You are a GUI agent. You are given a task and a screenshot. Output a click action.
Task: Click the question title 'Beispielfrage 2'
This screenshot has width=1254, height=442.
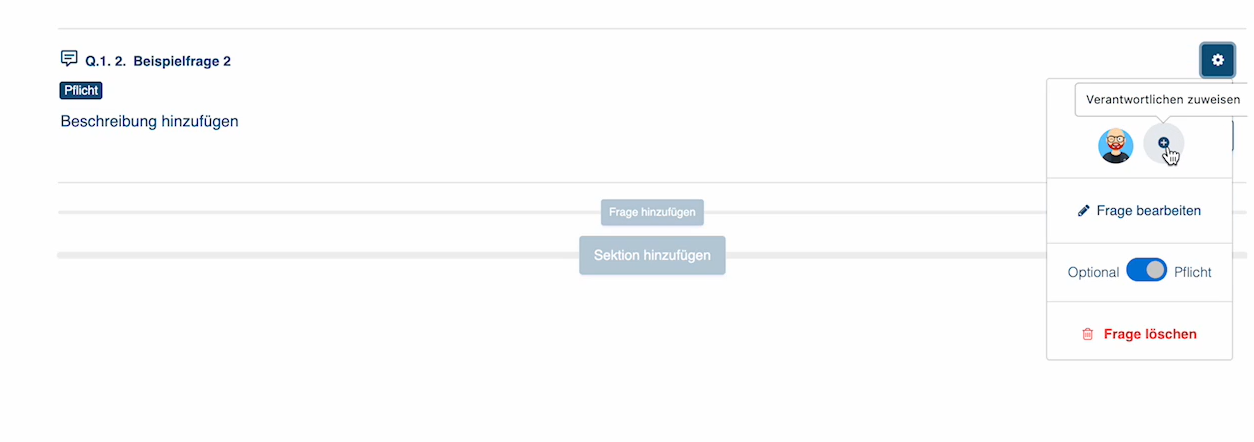(x=182, y=61)
